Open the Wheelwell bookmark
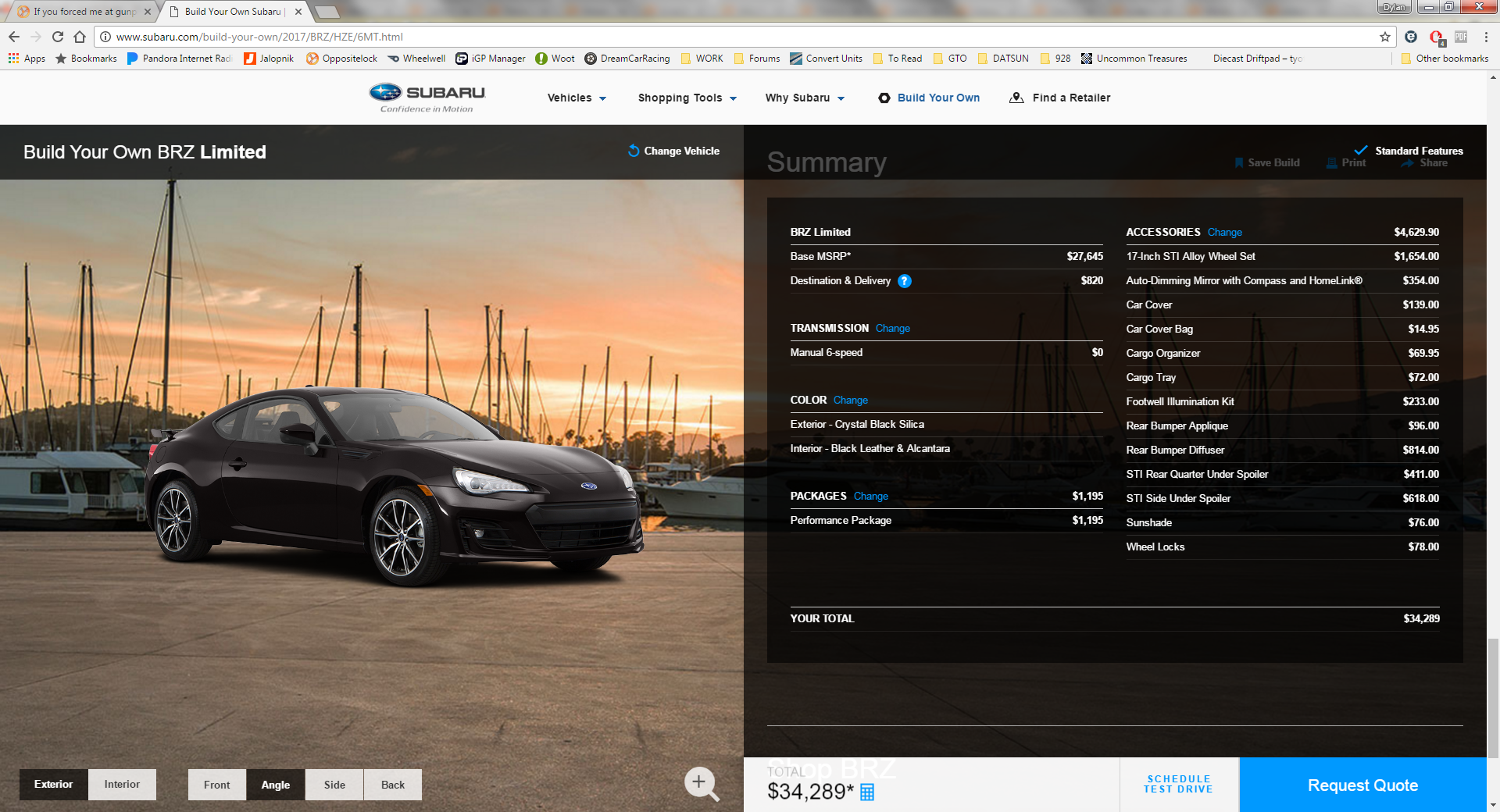1500x812 pixels. 416,59
